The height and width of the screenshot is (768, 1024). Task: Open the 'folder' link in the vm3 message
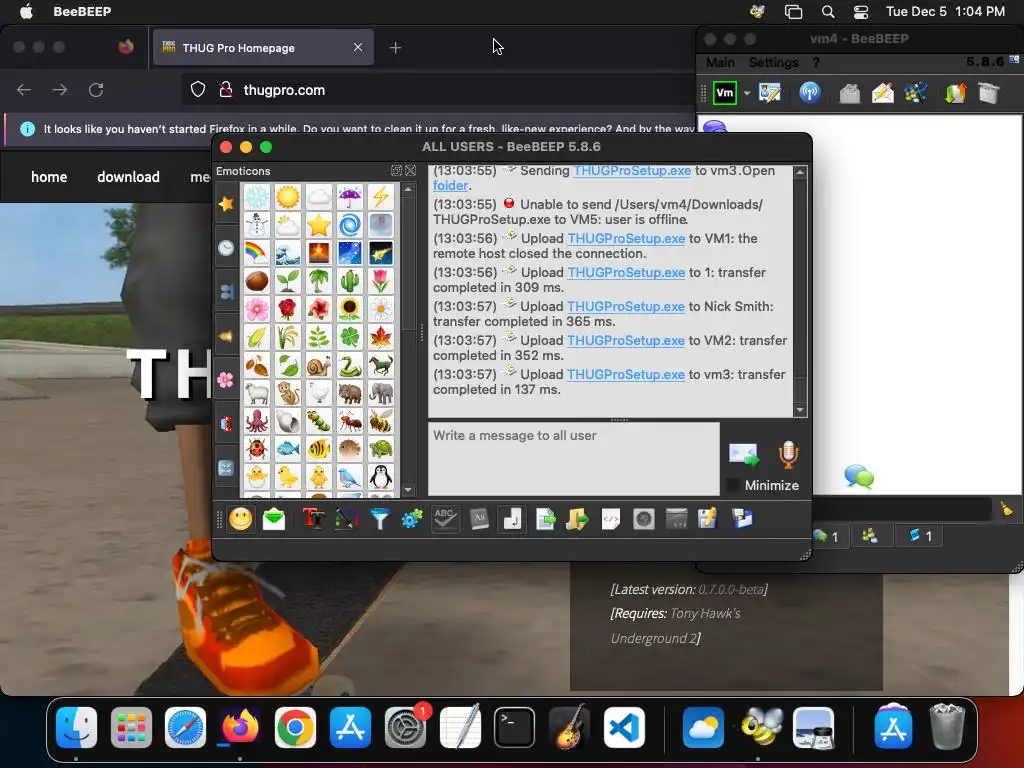tap(451, 185)
